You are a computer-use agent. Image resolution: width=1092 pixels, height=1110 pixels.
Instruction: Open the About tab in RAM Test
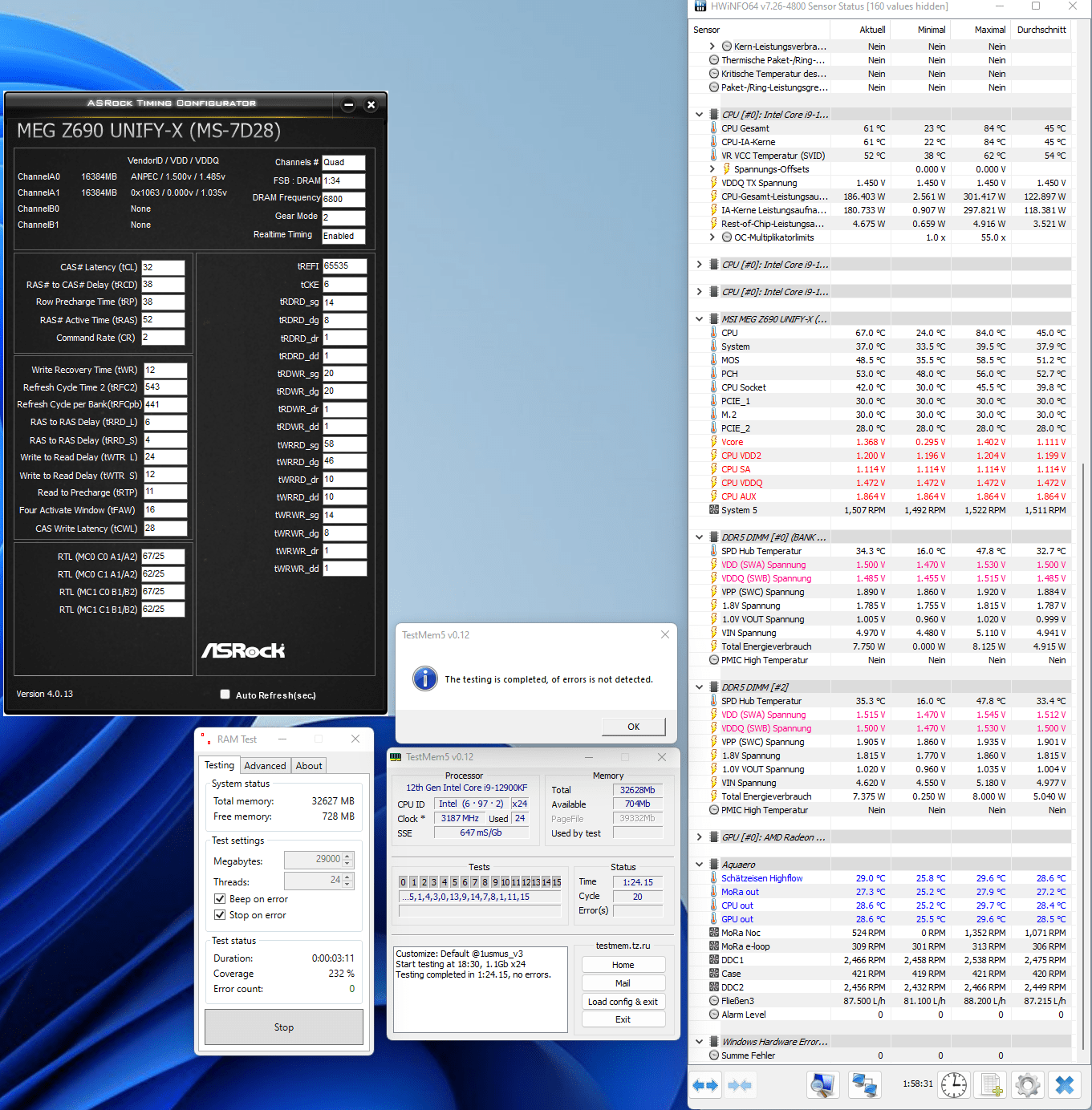309,766
